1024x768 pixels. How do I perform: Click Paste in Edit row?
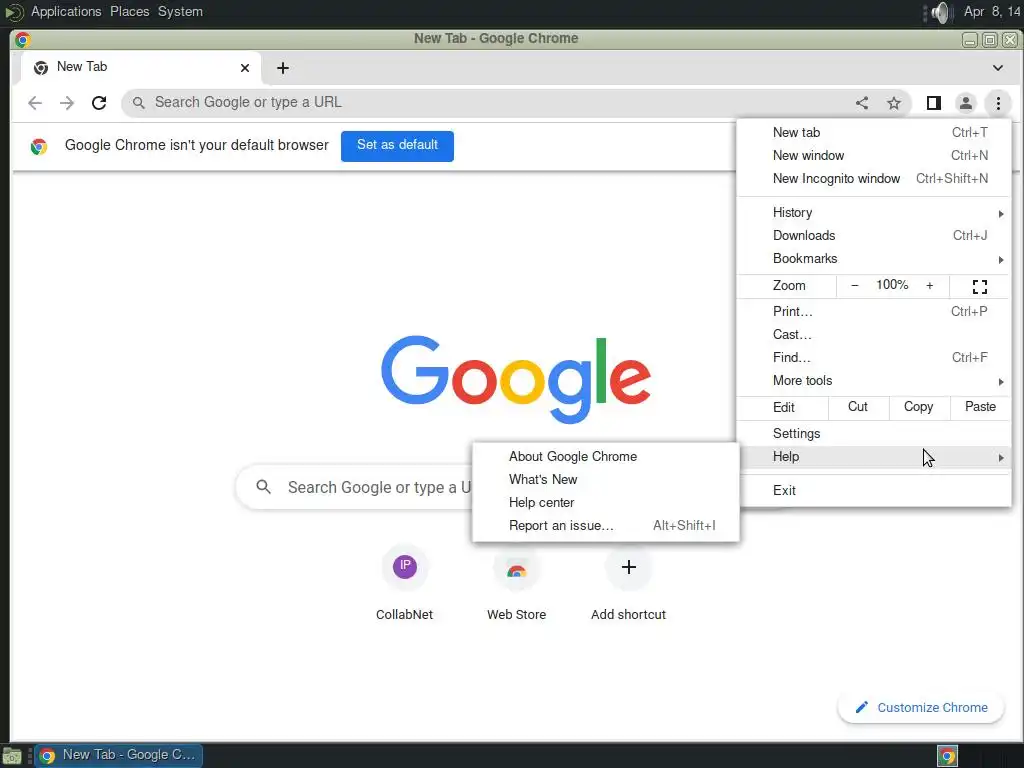point(980,407)
